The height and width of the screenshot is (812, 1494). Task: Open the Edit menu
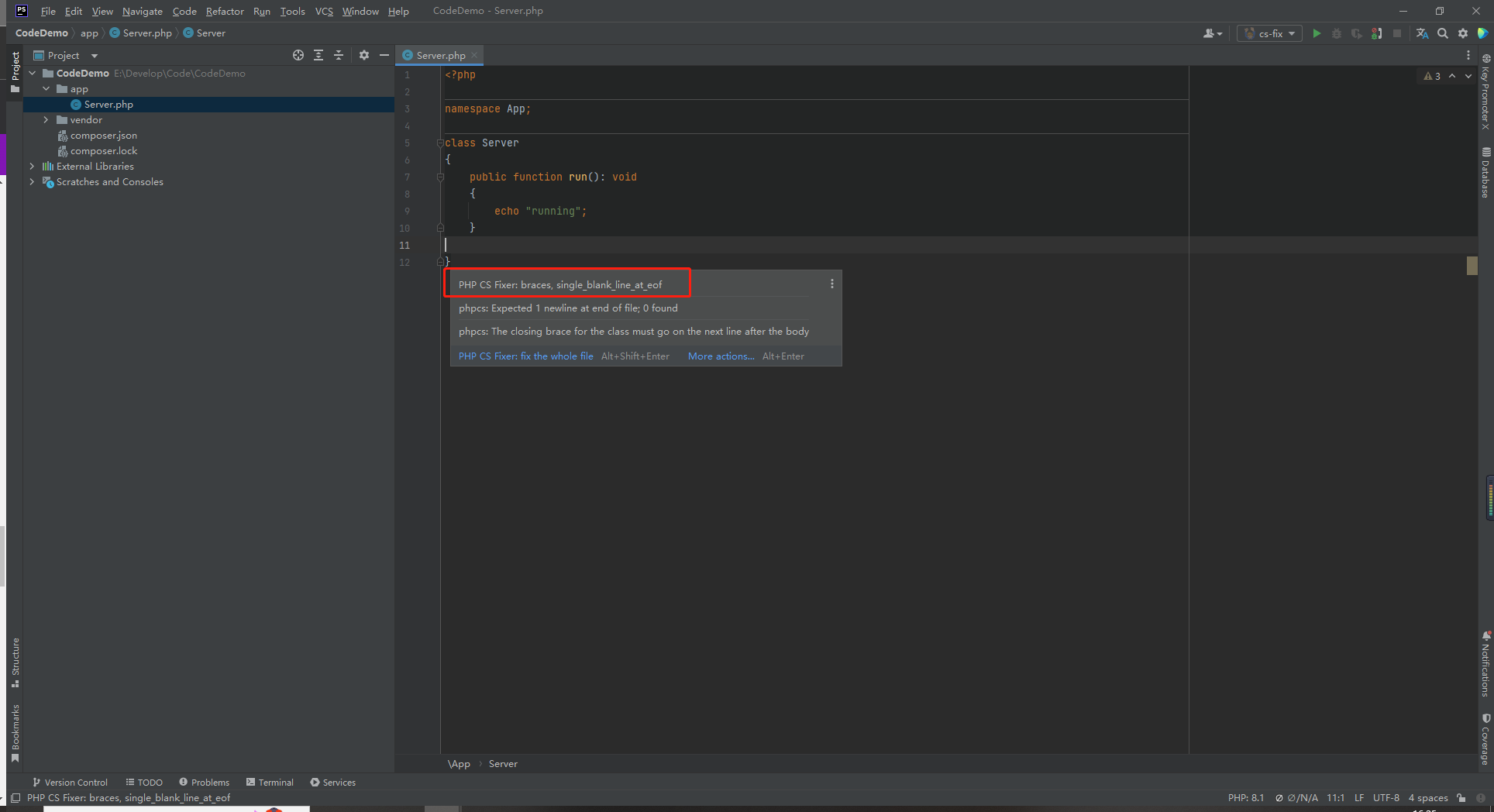pyautogui.click(x=74, y=11)
